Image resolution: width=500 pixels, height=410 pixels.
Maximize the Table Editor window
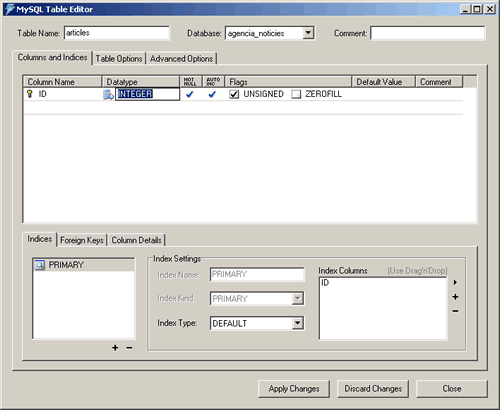pos(477,9)
